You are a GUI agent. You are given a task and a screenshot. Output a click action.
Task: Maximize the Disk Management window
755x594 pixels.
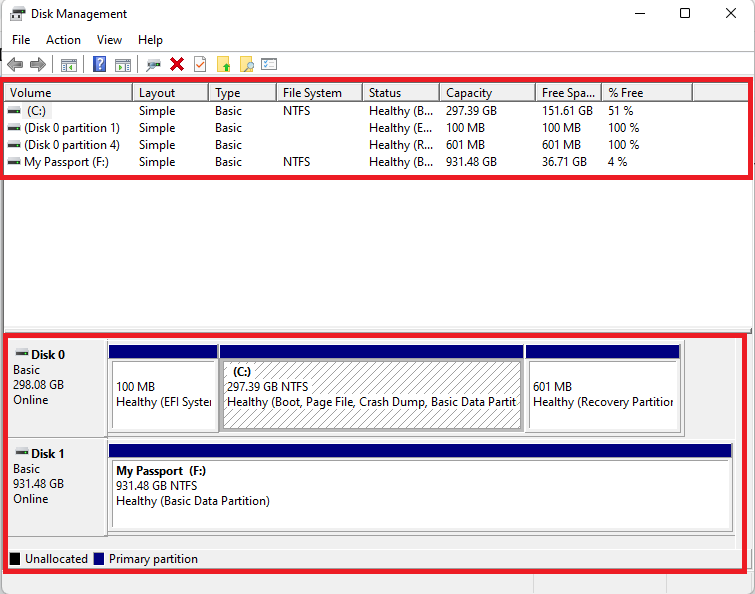click(x=685, y=13)
